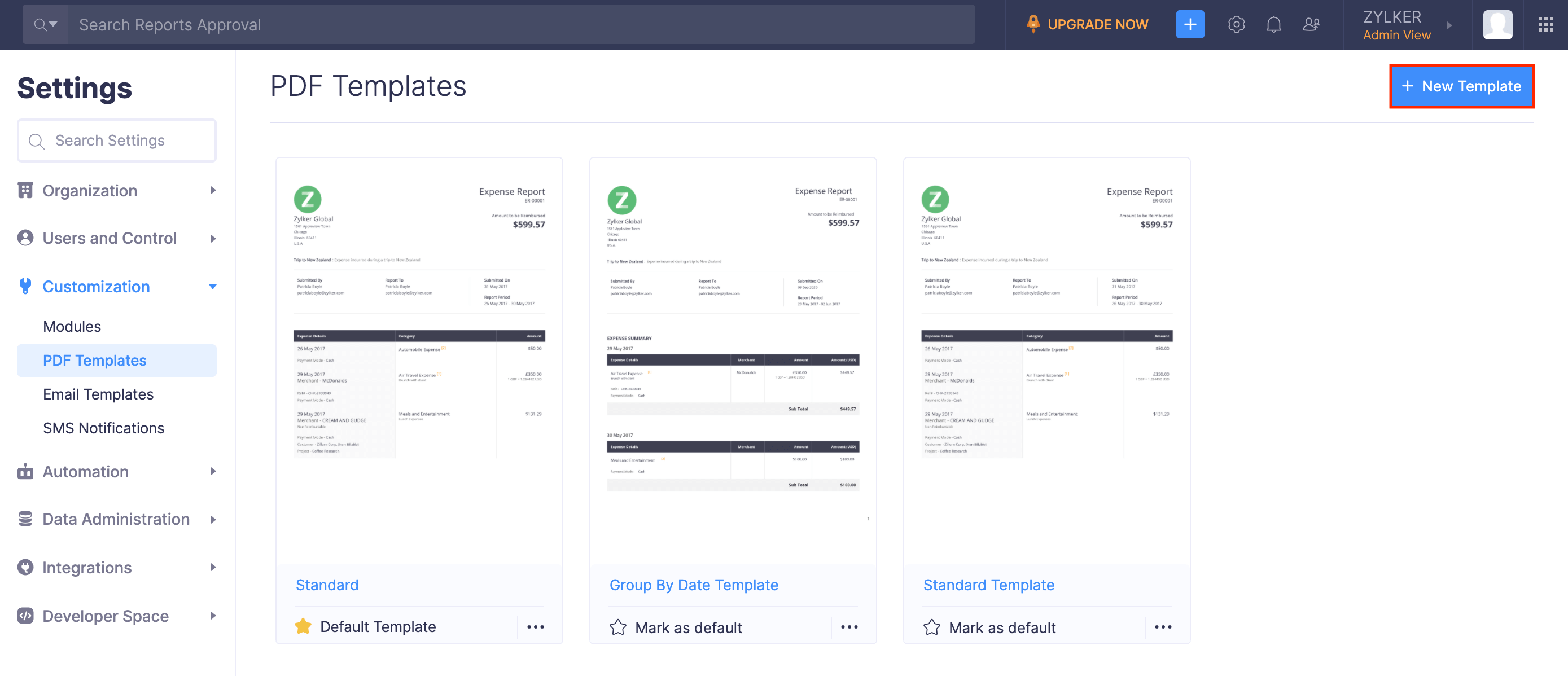Open the notifications bell
This screenshot has width=1568, height=676.
click(1273, 24)
